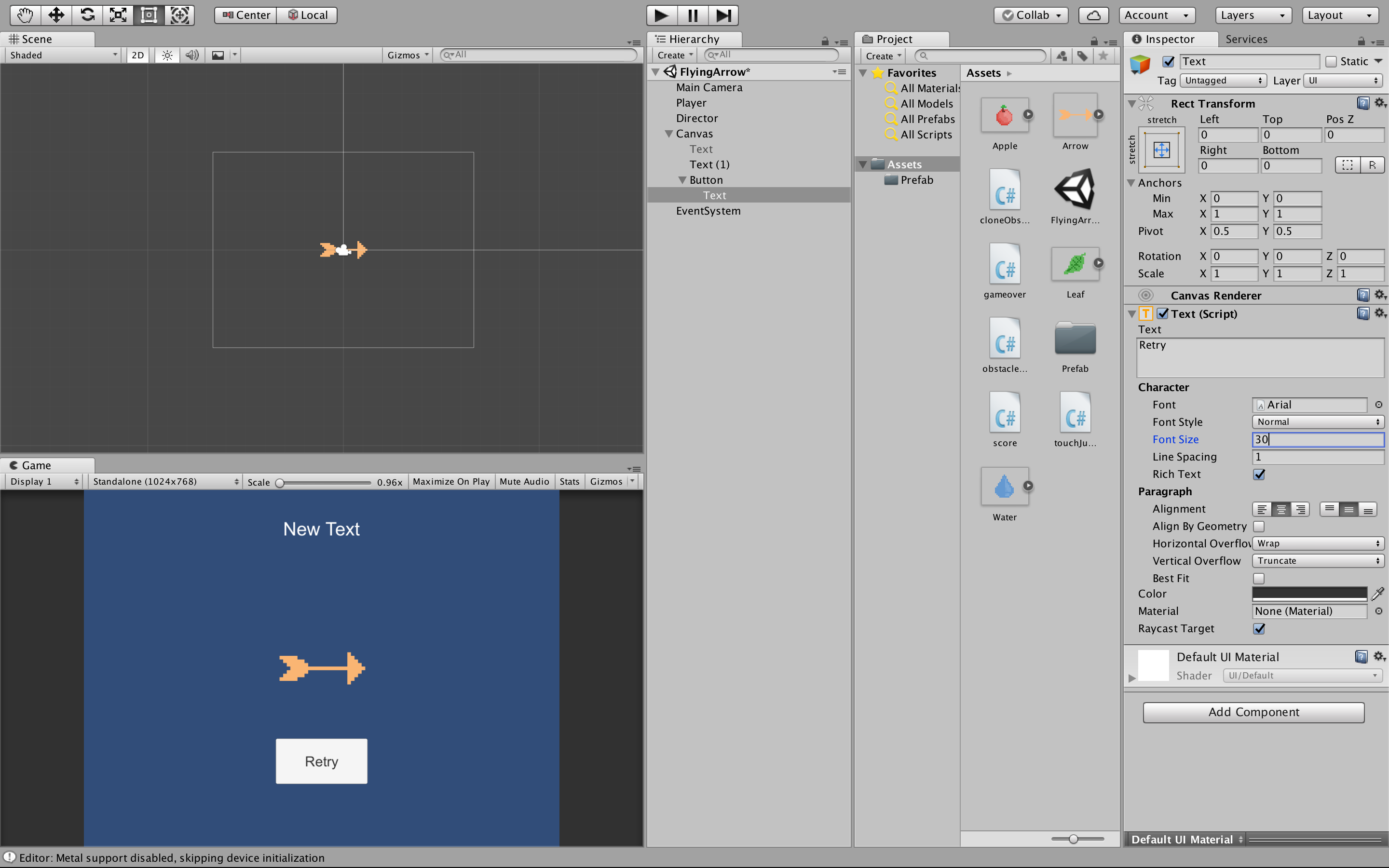Viewport: 1389px width, 868px height.
Task: Toggle the Rich Text checkbox
Action: [x=1259, y=474]
